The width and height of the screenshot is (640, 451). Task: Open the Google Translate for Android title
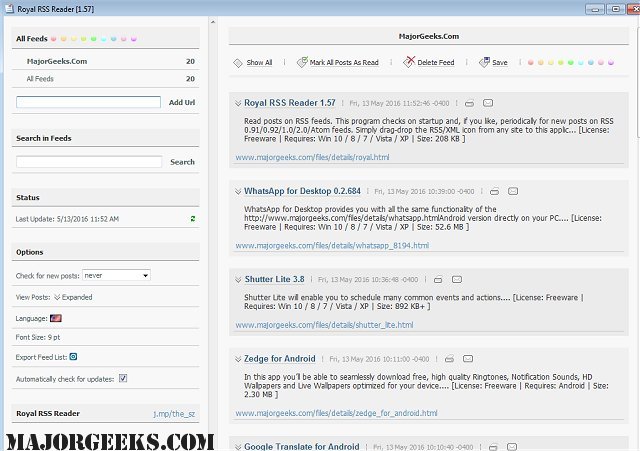302,447
